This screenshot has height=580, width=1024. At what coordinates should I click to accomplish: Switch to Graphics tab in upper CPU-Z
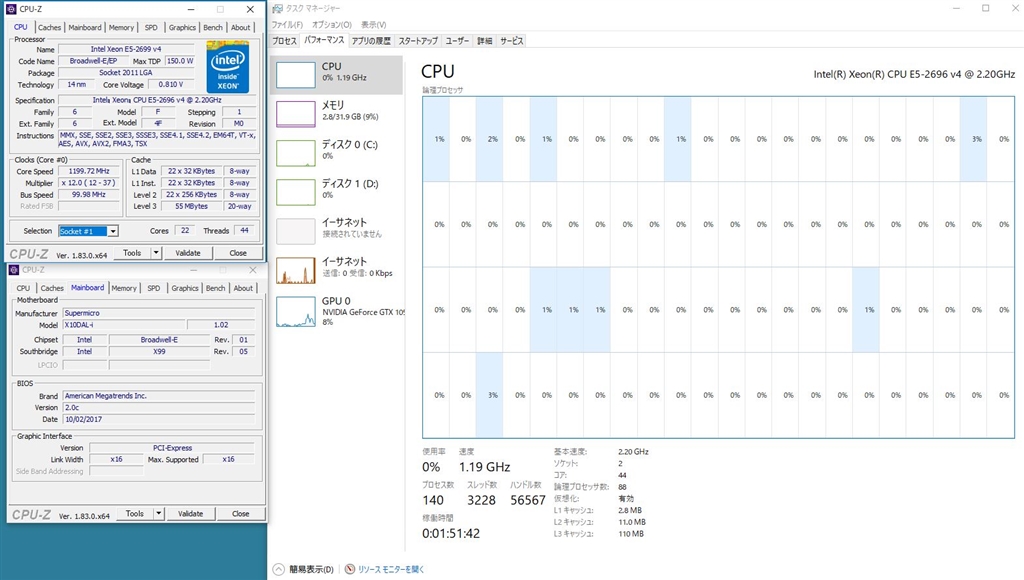[182, 27]
